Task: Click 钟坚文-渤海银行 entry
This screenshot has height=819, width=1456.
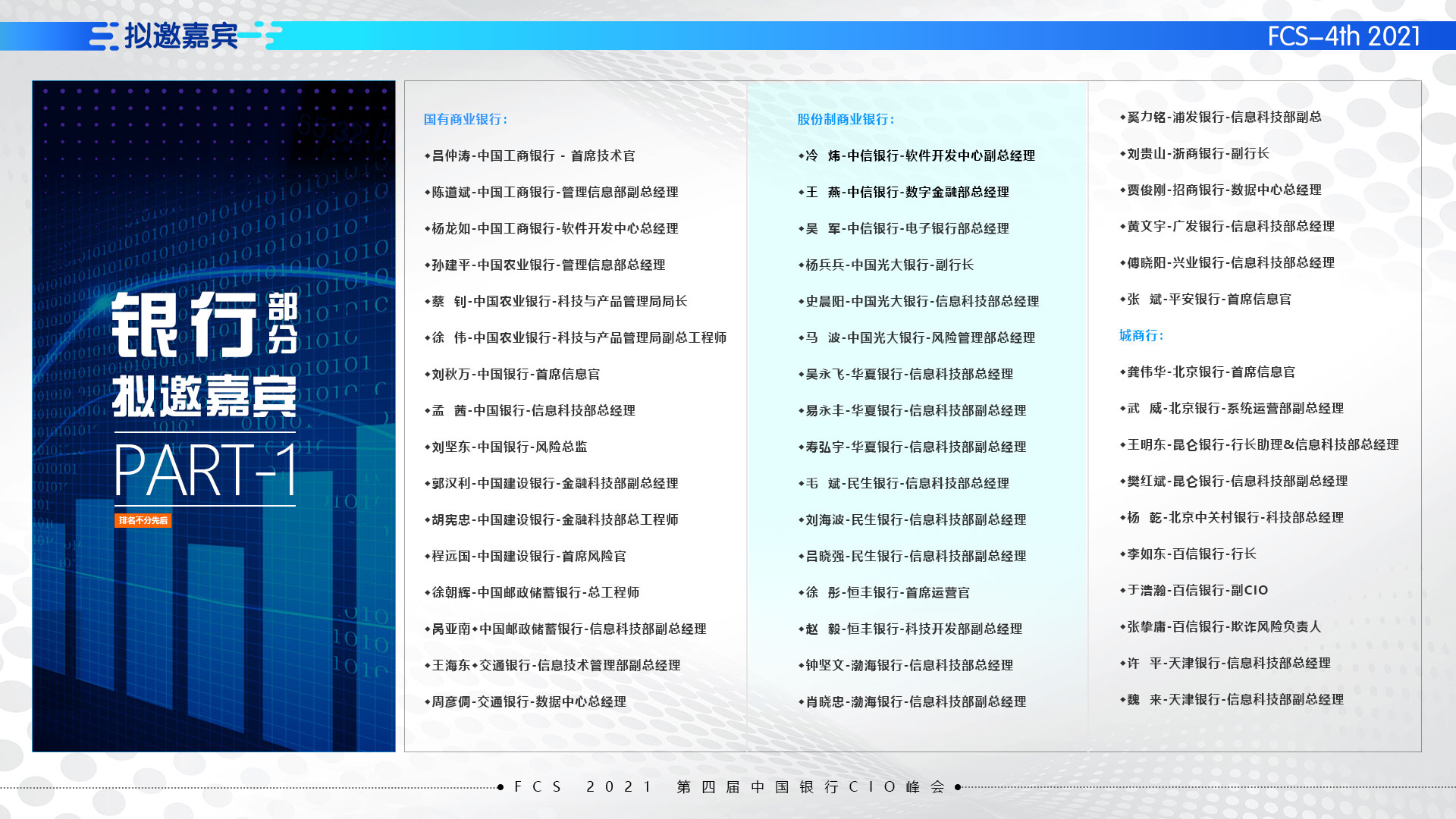Action: (x=905, y=665)
